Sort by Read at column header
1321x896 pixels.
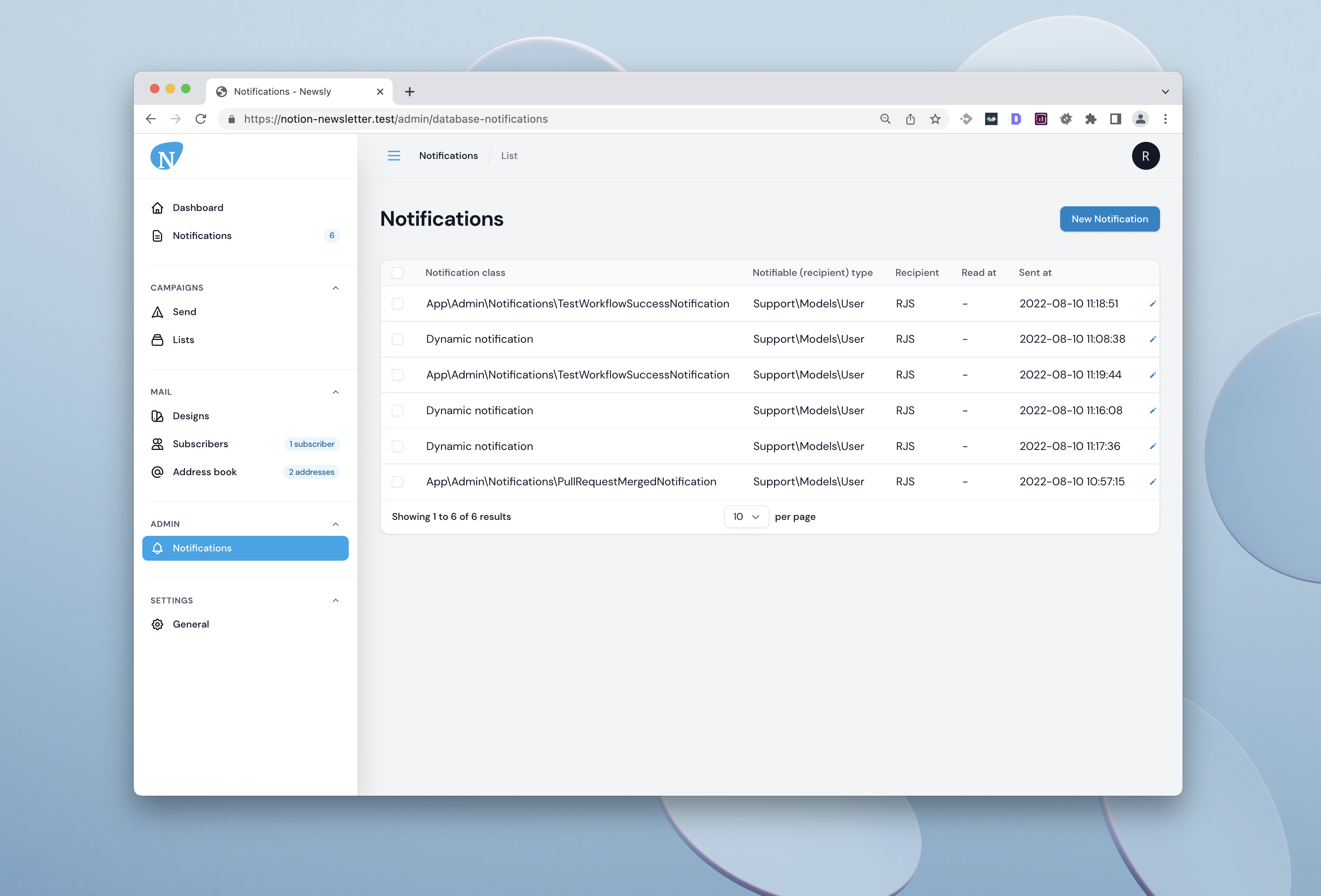click(x=978, y=273)
